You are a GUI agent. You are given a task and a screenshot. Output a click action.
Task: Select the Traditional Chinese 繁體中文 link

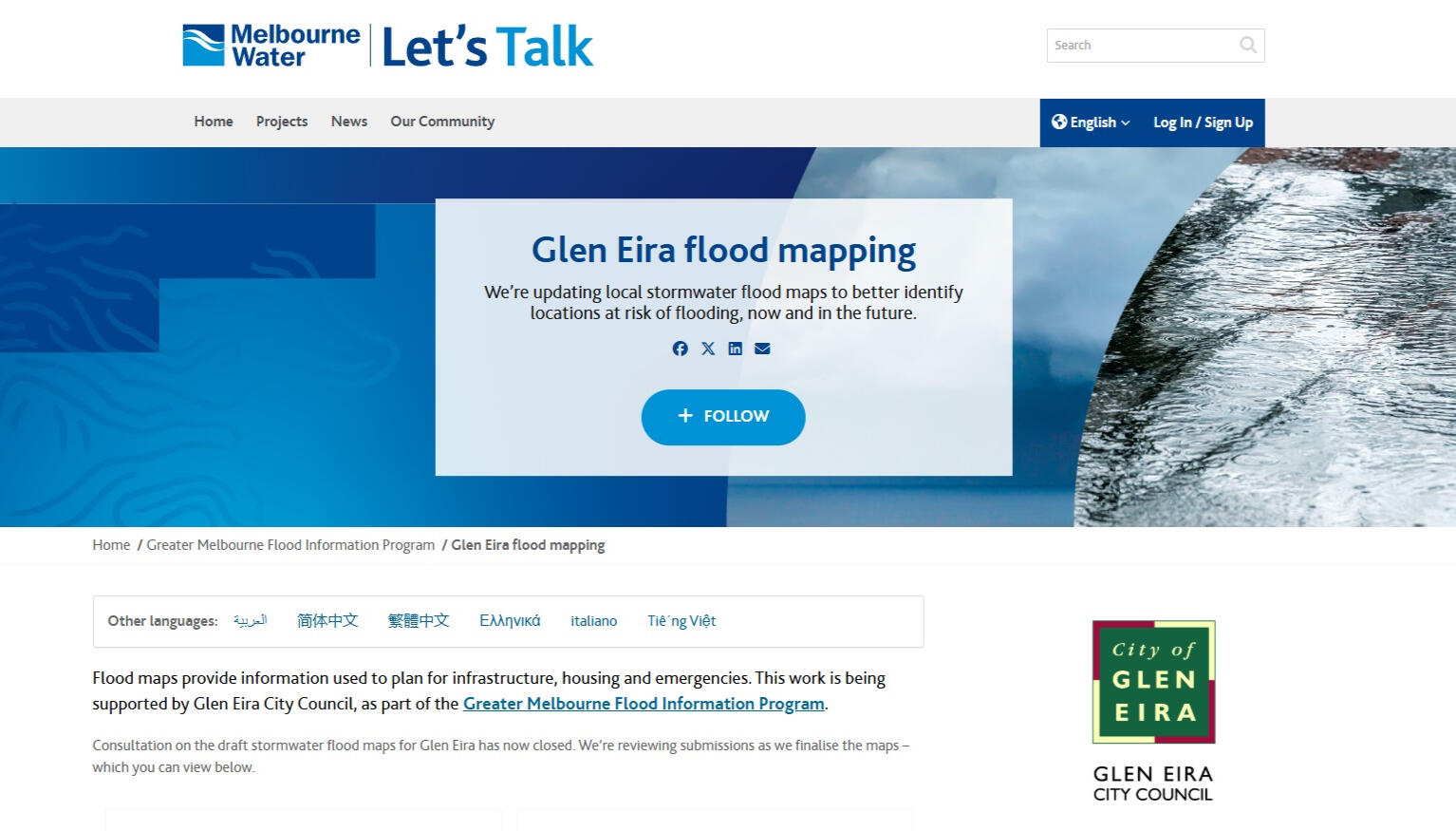pyautogui.click(x=419, y=620)
